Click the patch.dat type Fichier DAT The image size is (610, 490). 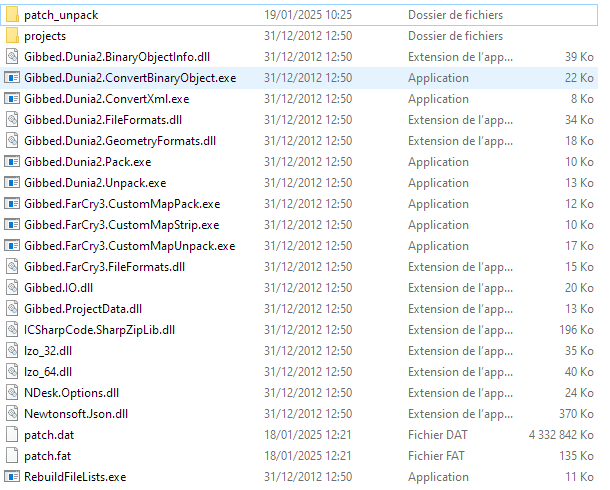click(x=438, y=435)
